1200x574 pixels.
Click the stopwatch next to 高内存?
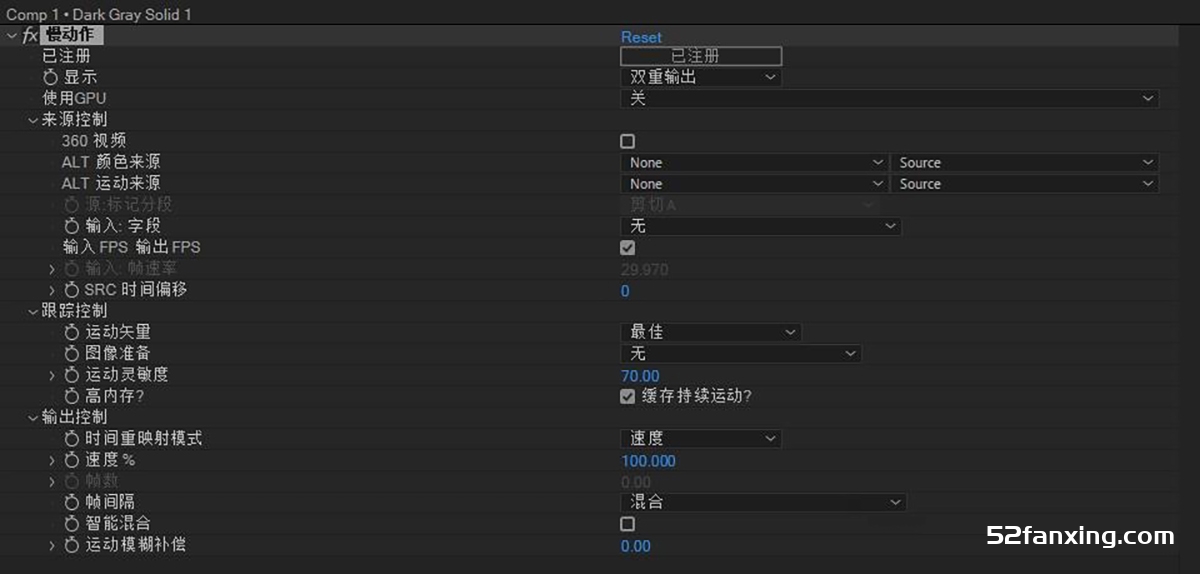tap(71, 397)
